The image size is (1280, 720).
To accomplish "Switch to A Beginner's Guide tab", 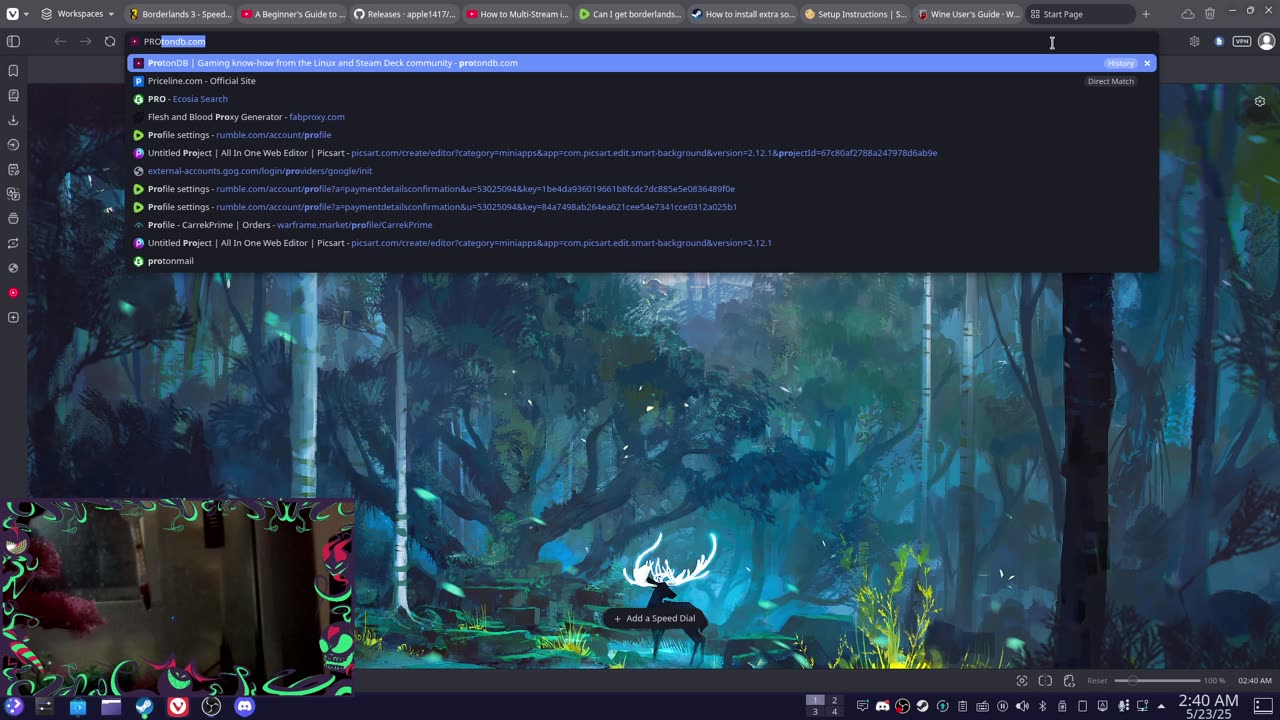I will (x=292, y=14).
